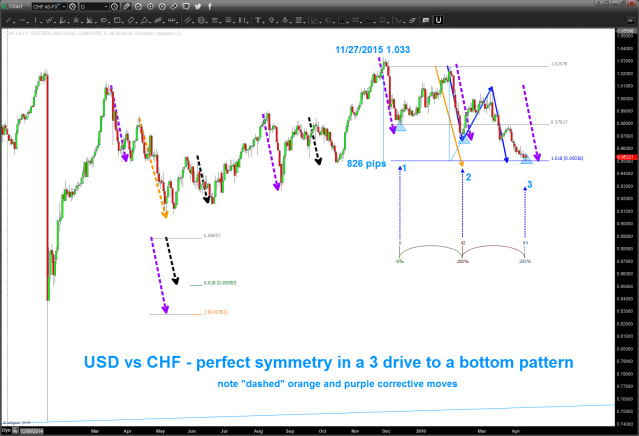The height and width of the screenshot is (436, 639).
Task: Select the parallel channel lines tool
Action: tap(187, 20)
